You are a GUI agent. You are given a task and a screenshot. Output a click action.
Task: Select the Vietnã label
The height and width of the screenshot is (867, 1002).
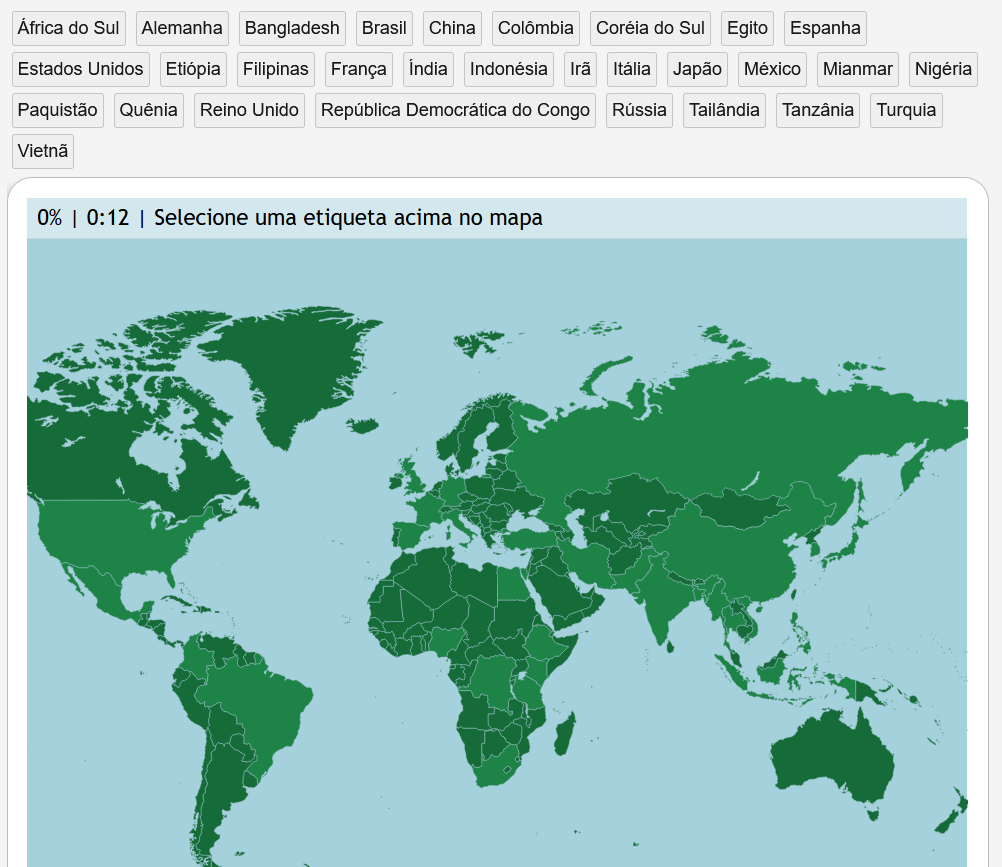tap(43, 151)
